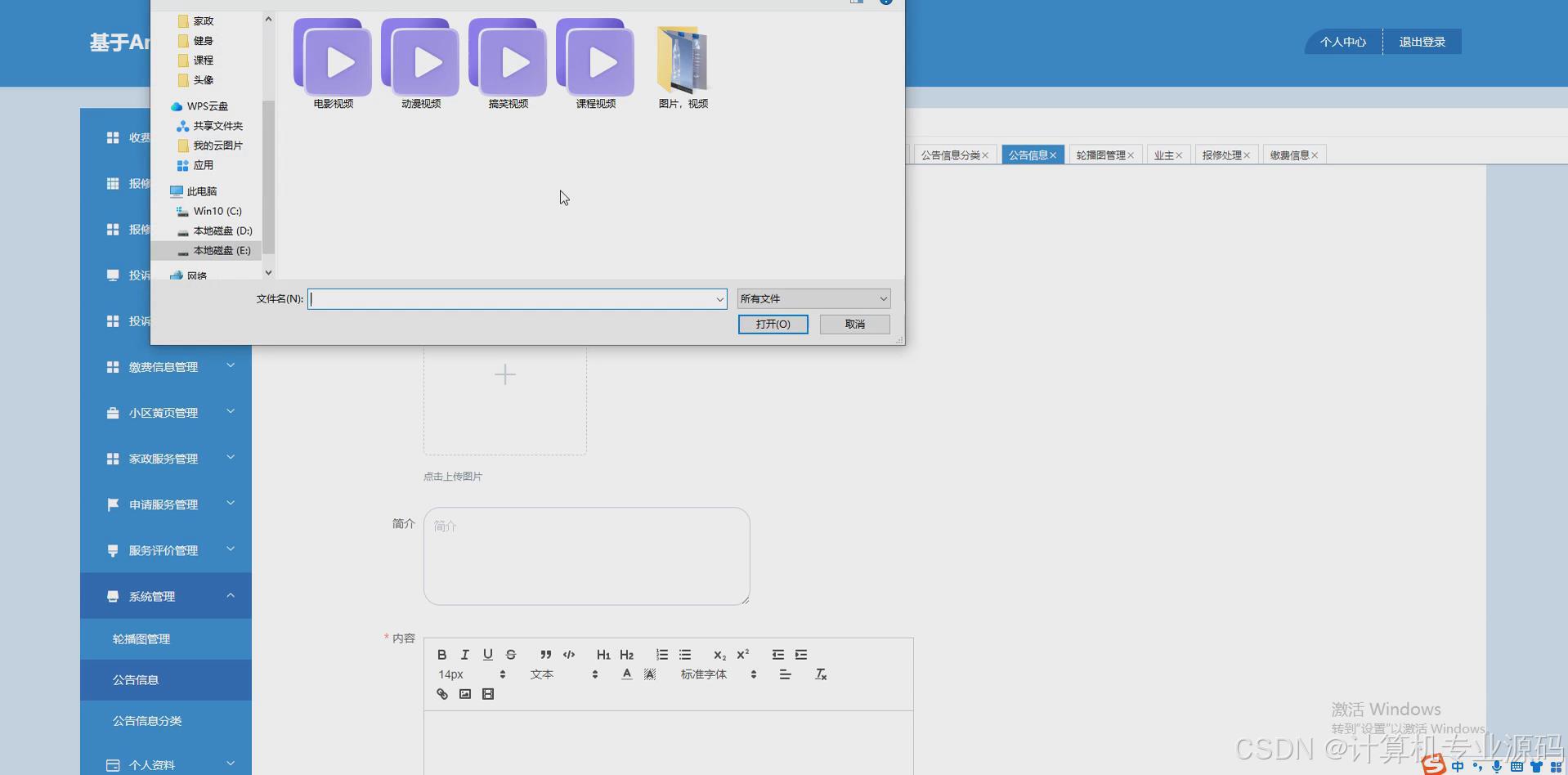This screenshot has height=775, width=1568.
Task: Open 公告信息 in the sidebar
Action: 166,680
